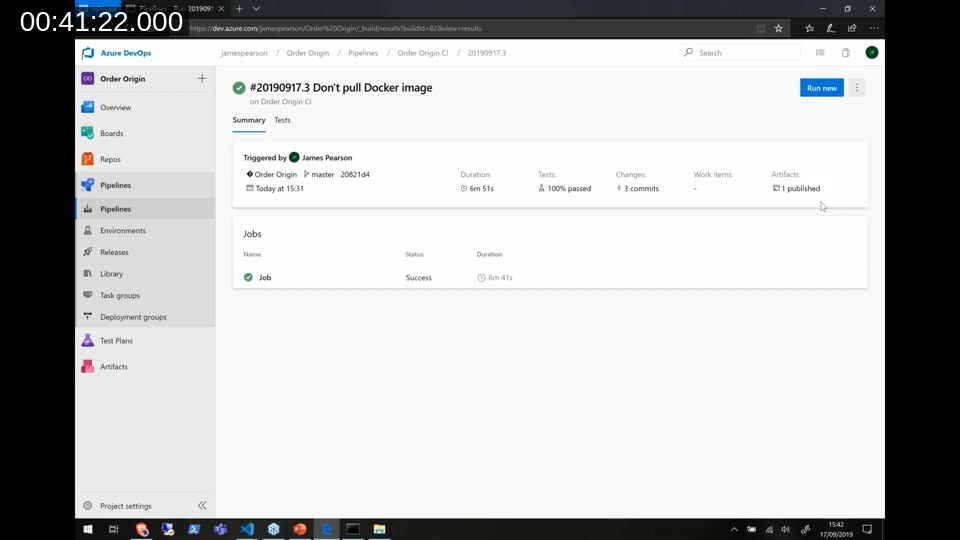Open Task View in taskbar
This screenshot has height=540, width=960.
point(114,529)
